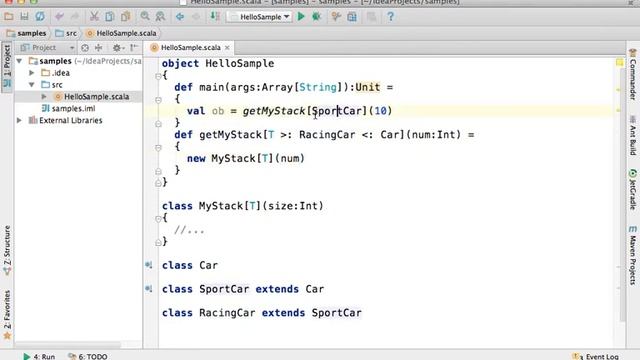Fold the object HelloSample code block
Screen dimensions: 640x360
pyautogui.click(x=158, y=76)
